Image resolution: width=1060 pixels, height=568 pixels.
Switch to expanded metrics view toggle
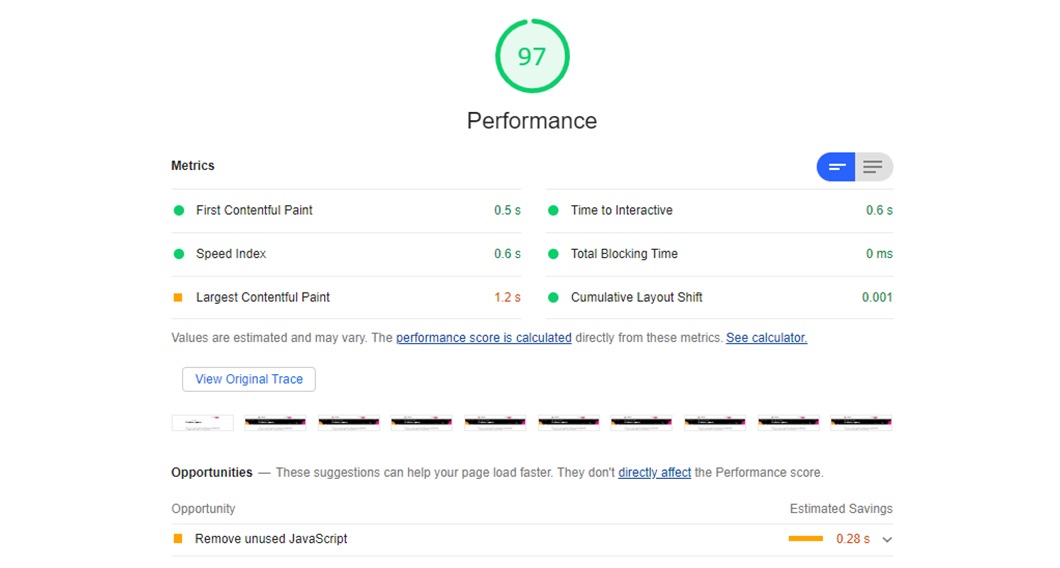pos(873,167)
